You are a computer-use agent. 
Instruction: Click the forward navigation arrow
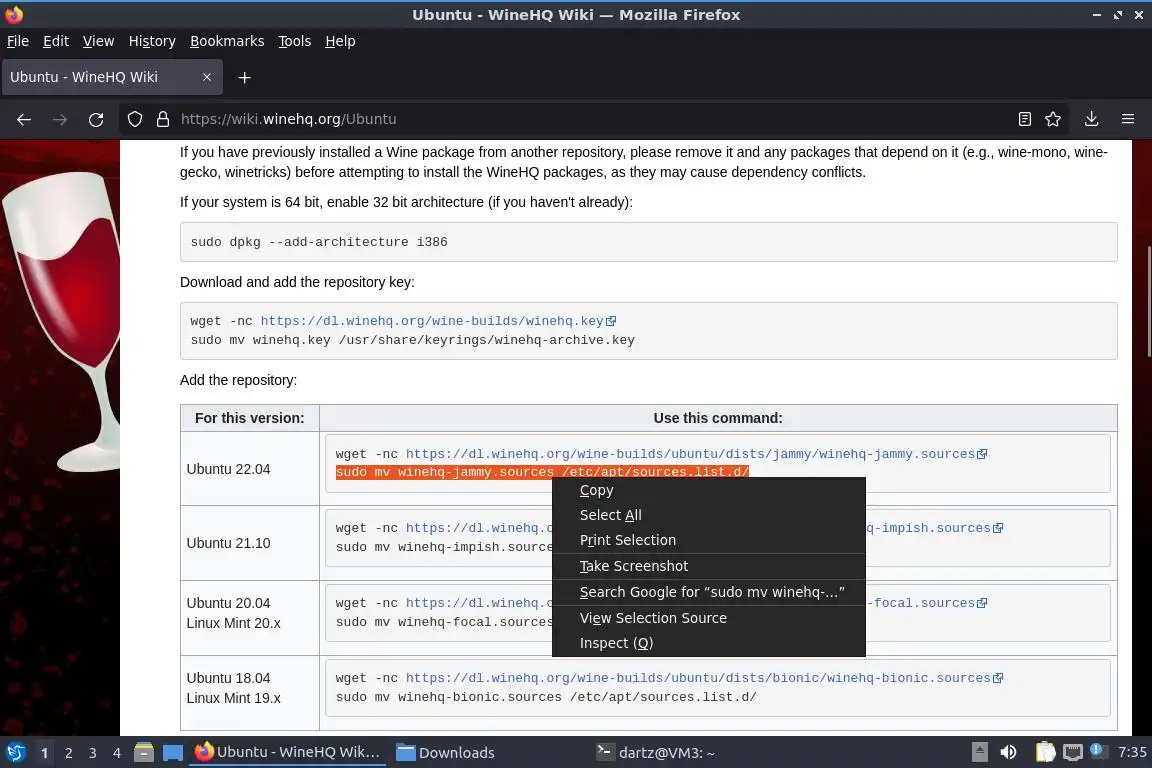tap(60, 119)
